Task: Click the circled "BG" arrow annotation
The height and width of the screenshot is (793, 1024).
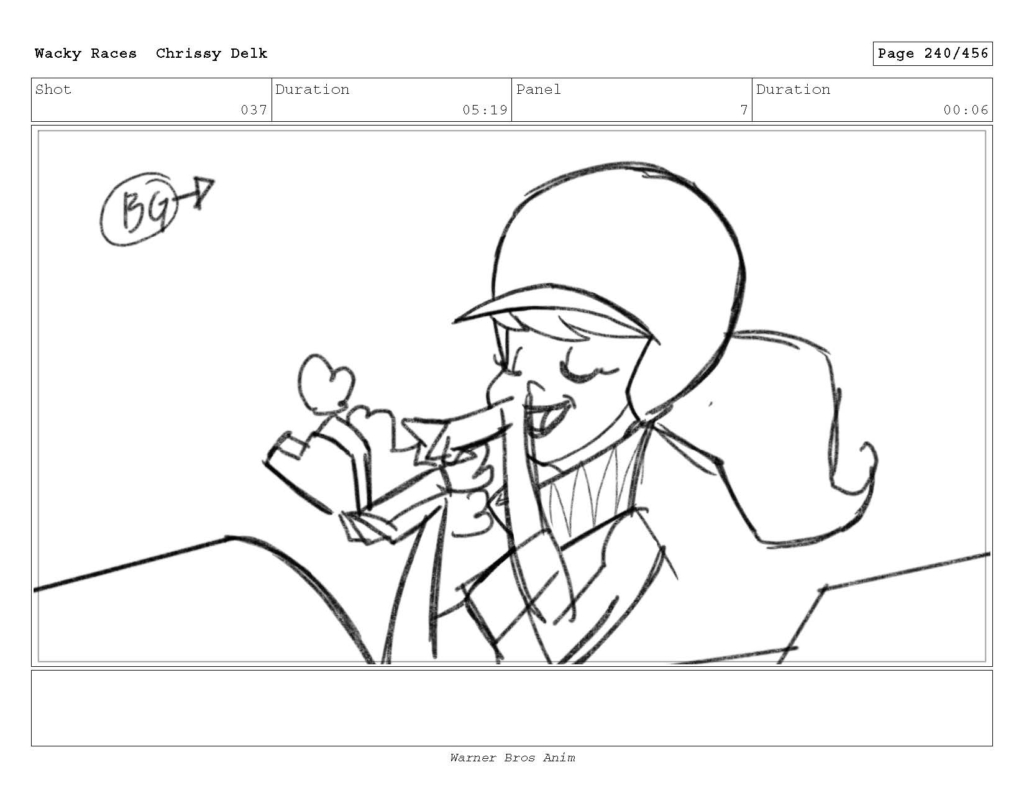Action: tap(157, 208)
